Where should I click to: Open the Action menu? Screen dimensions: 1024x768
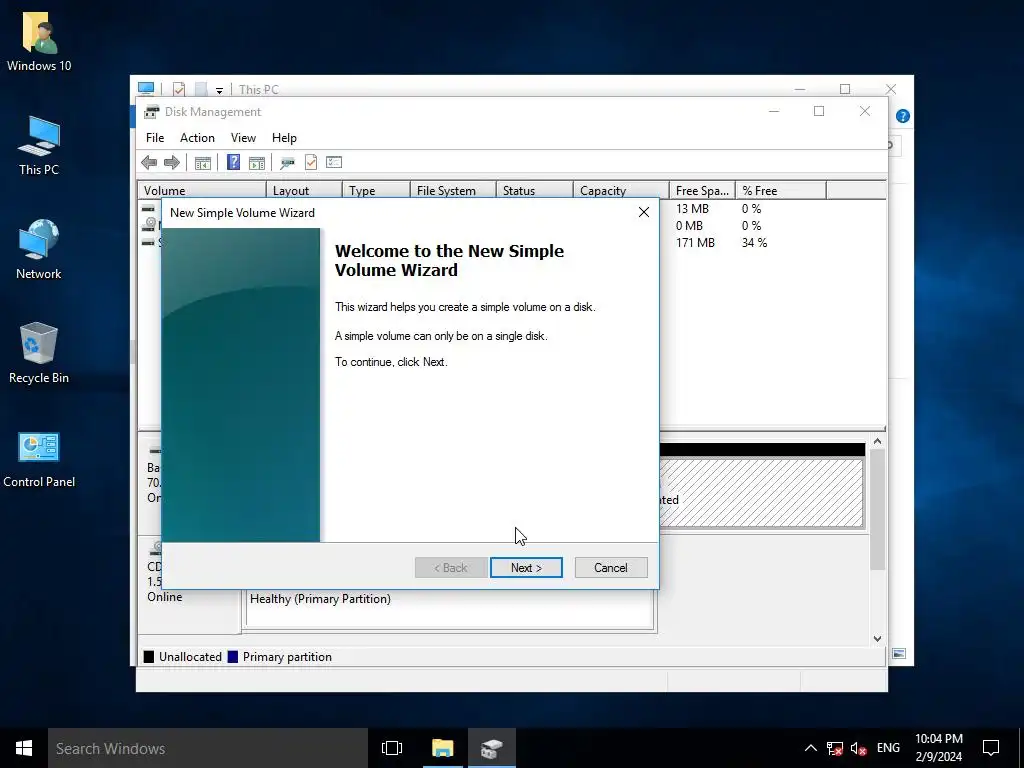197,138
